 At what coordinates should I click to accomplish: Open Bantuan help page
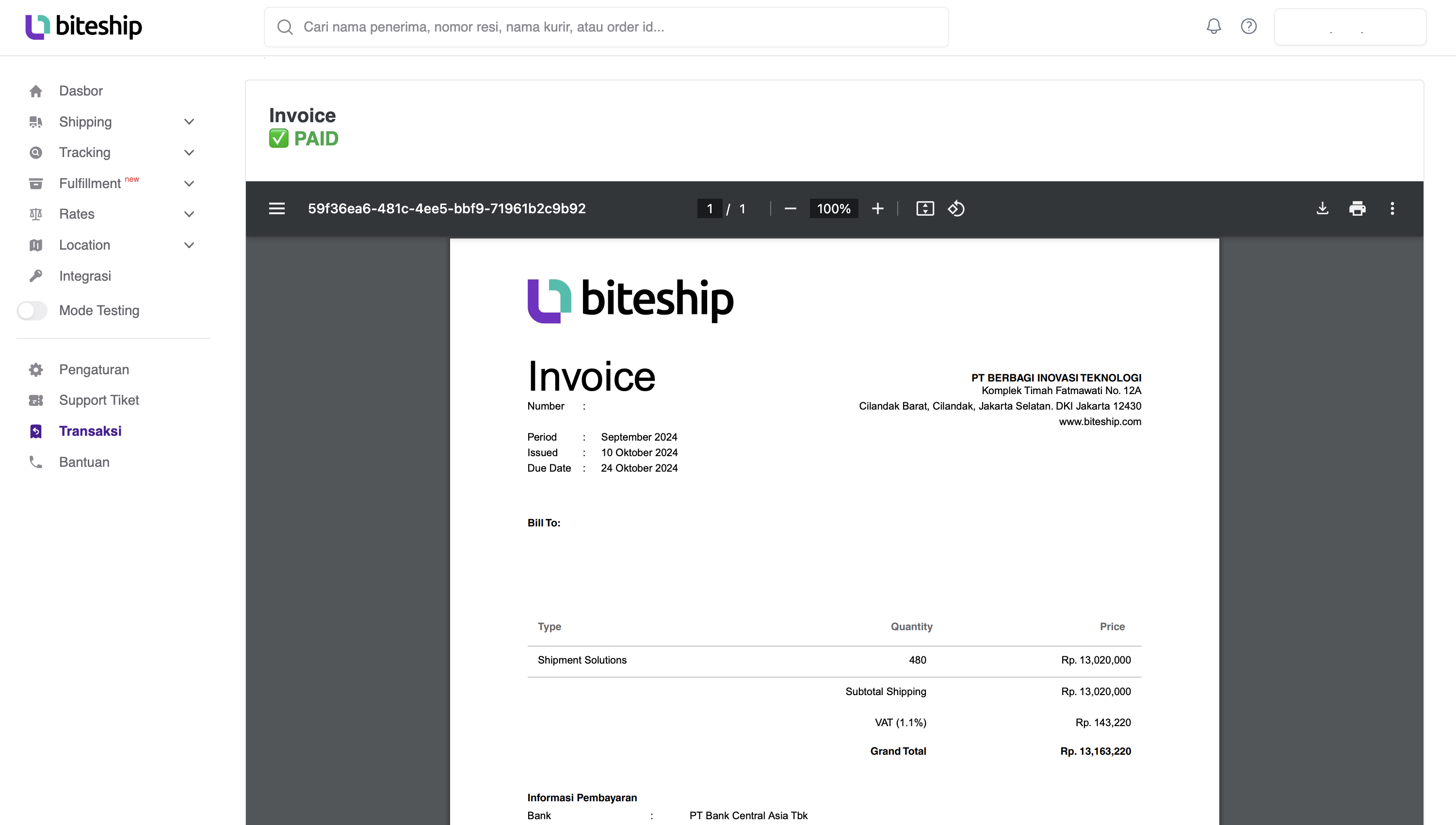coord(84,462)
